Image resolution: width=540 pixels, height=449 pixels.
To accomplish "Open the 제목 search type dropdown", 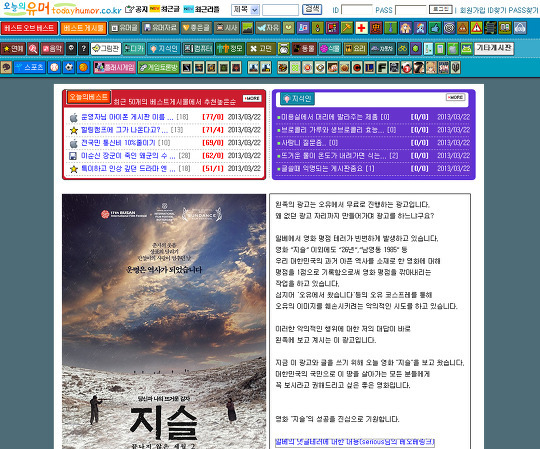I will click(245, 10).
